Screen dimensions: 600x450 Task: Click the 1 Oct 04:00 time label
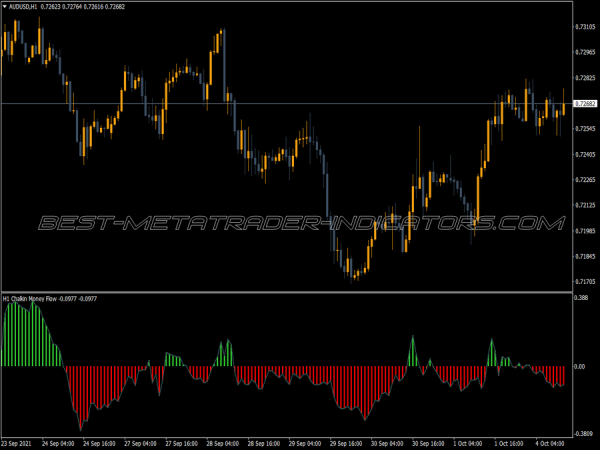tap(469, 444)
